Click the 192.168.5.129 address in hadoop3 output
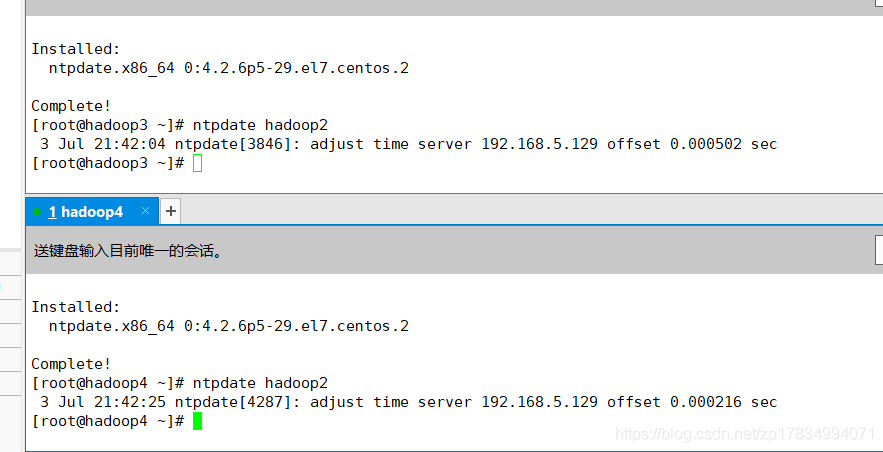883x452 pixels. click(539, 144)
